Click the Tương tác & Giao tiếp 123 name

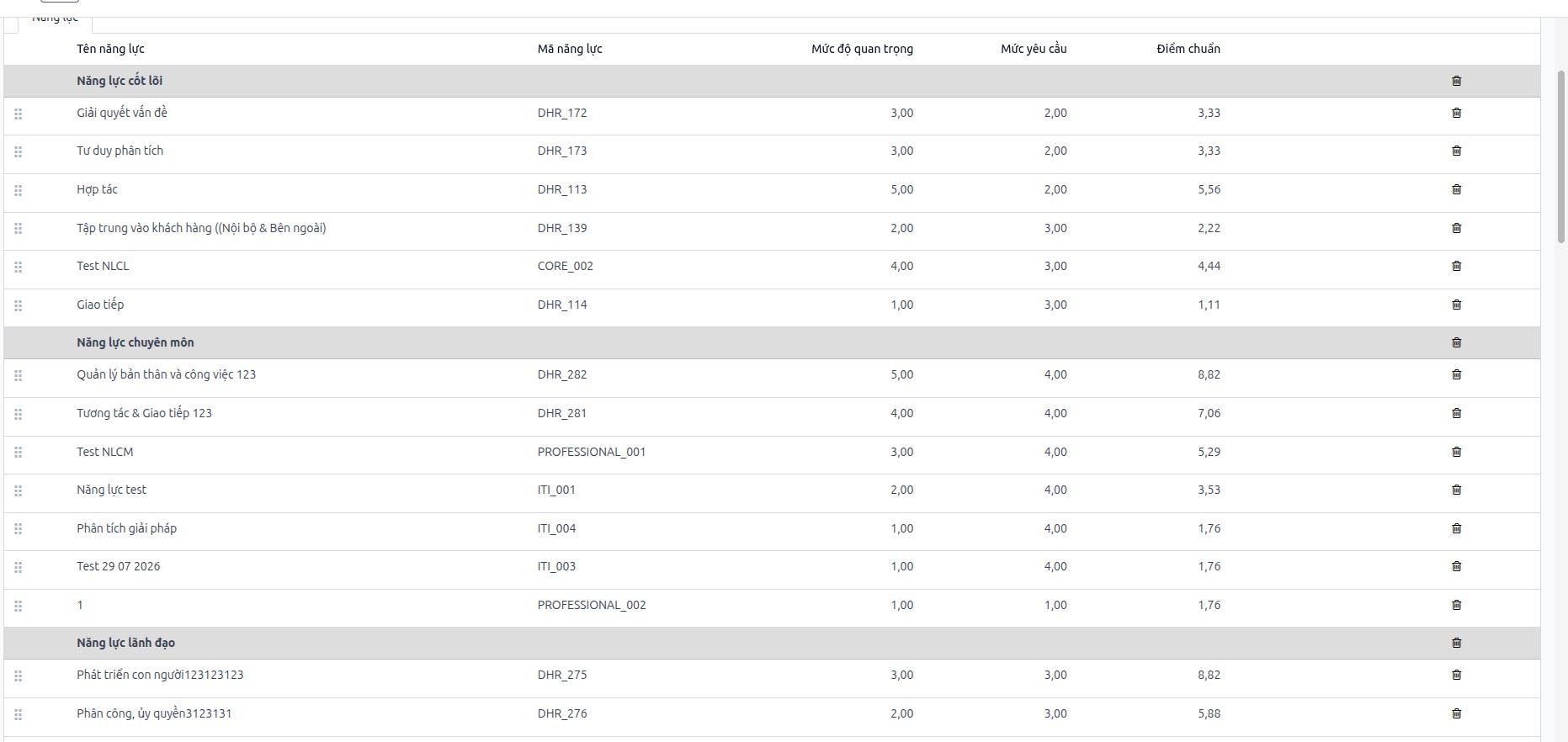coord(144,413)
